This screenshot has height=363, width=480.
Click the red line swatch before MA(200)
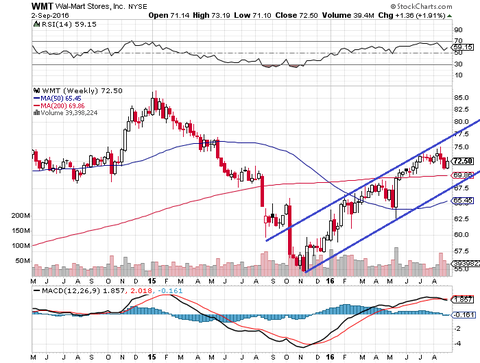pos(37,106)
